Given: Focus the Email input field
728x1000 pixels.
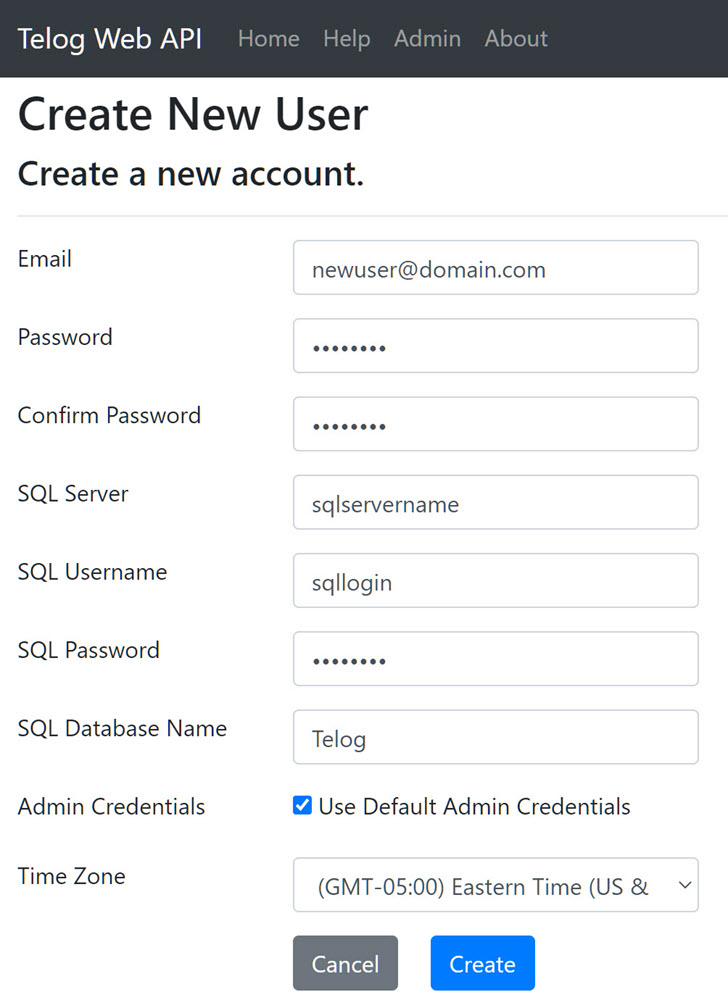Looking at the screenshot, I should [x=495, y=268].
